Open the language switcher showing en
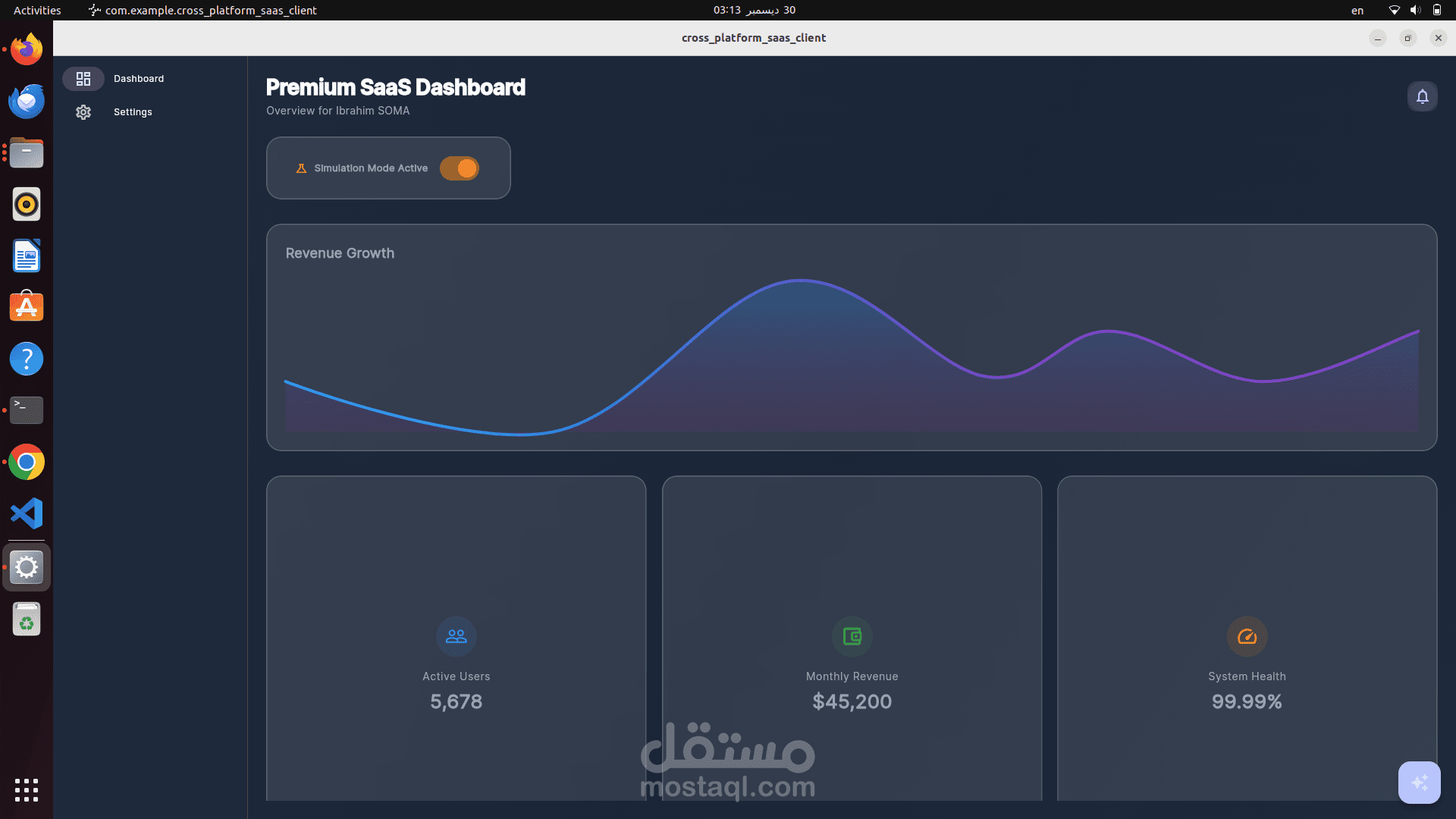Image resolution: width=1456 pixels, height=819 pixels. pyautogui.click(x=1357, y=10)
